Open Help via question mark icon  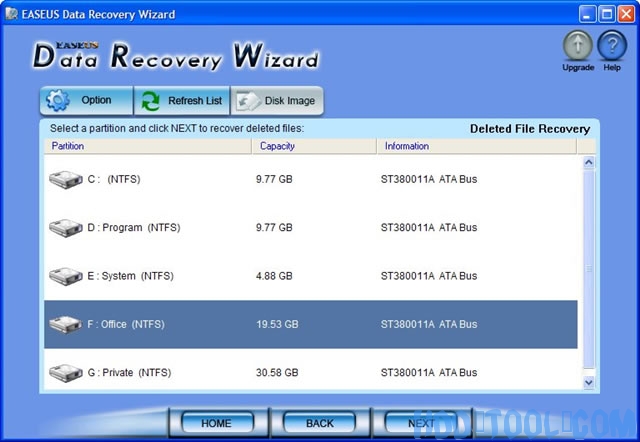point(612,46)
